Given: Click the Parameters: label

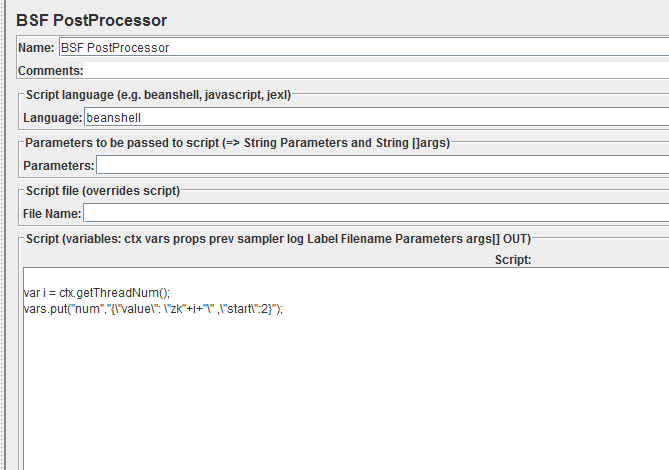Looking at the screenshot, I should point(59,165).
